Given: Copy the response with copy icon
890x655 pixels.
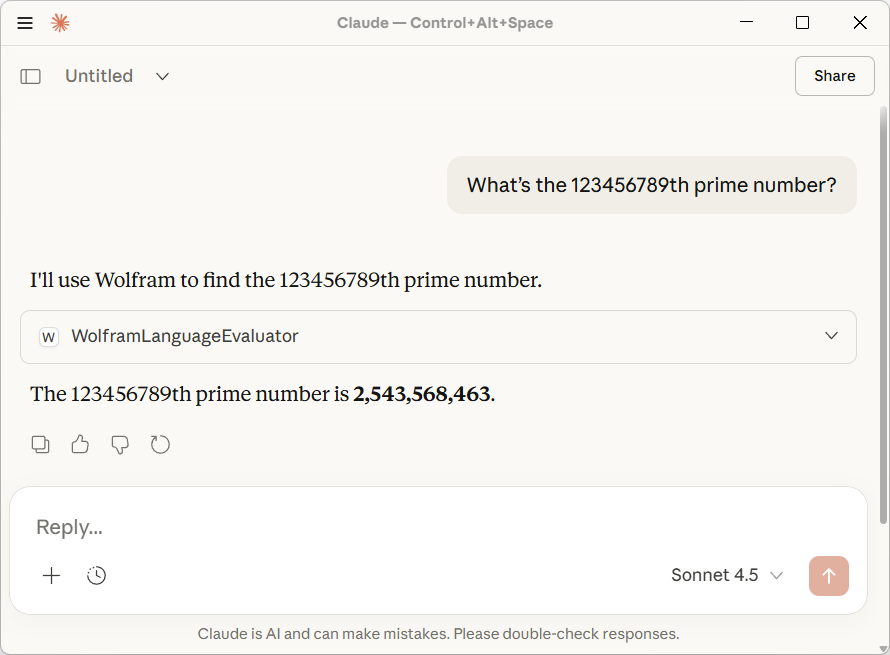Looking at the screenshot, I should click(x=40, y=444).
